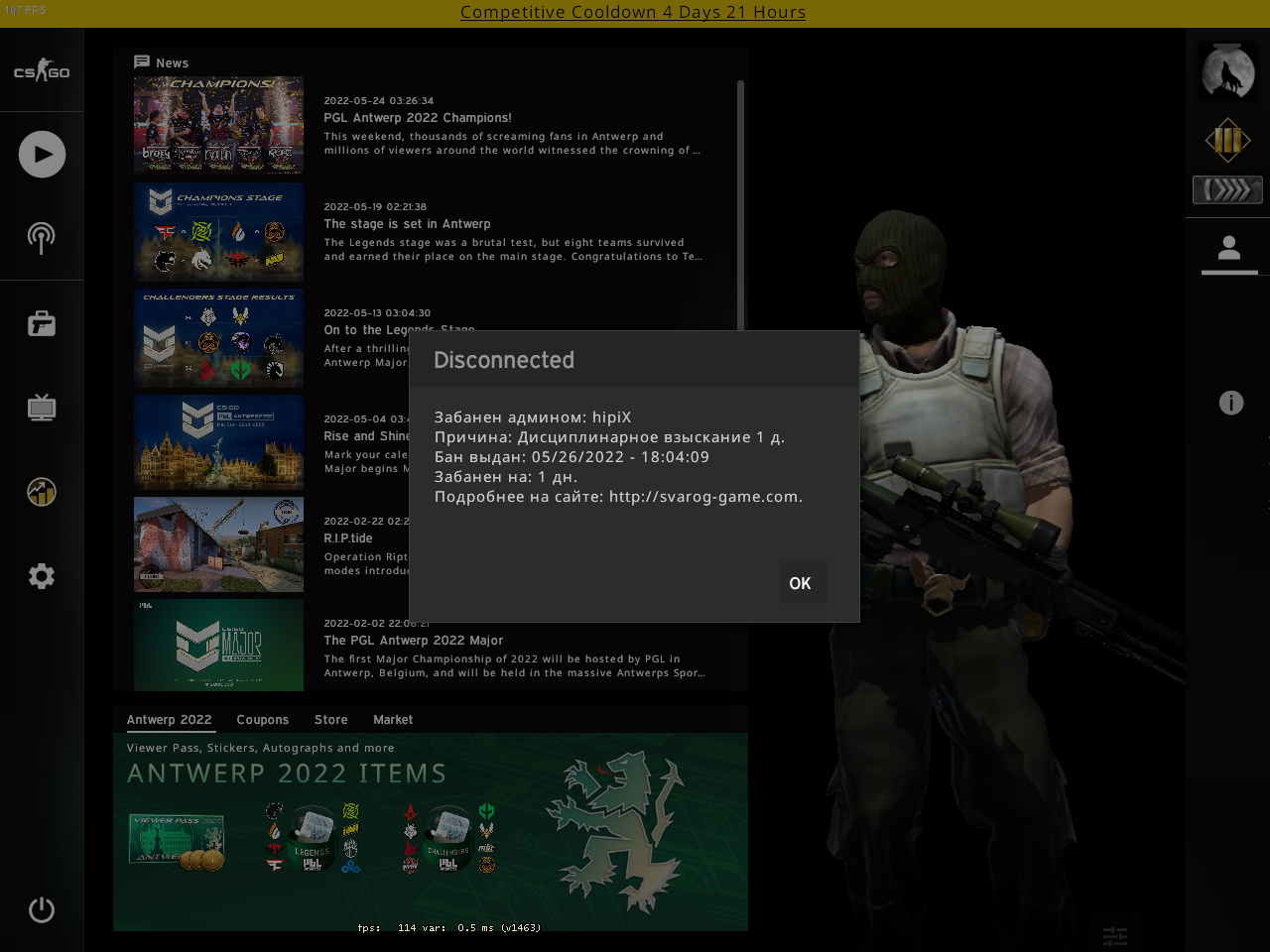
Task: Click the 2022-05-24 03:26:34 news date
Action: (379, 101)
